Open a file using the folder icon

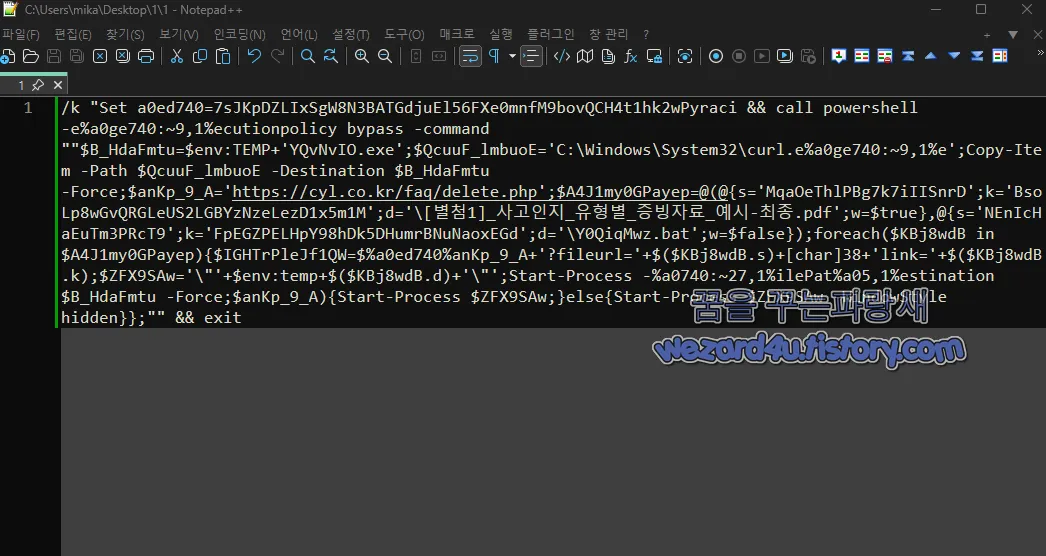(31, 56)
